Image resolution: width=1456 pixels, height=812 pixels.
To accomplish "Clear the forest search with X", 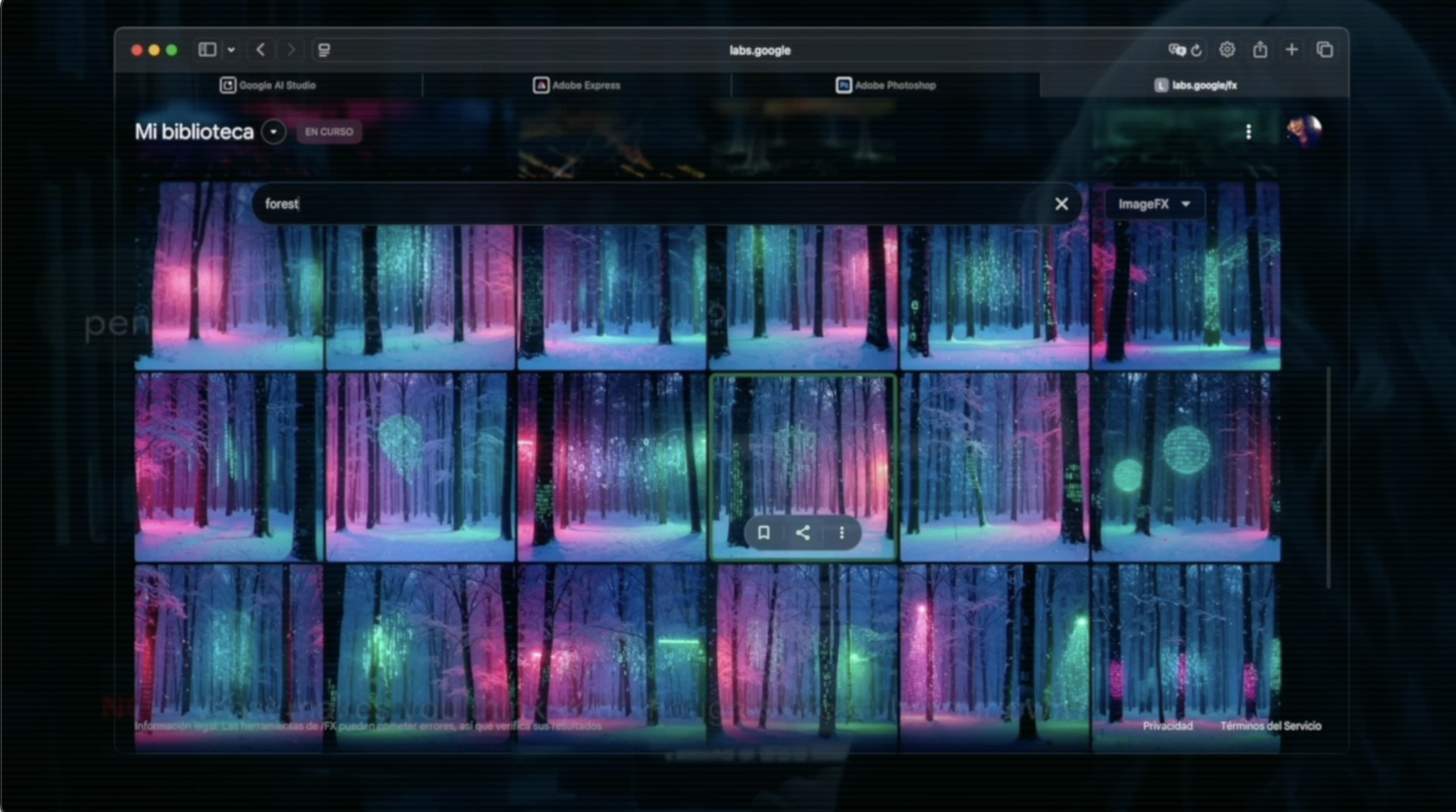I will (x=1061, y=204).
